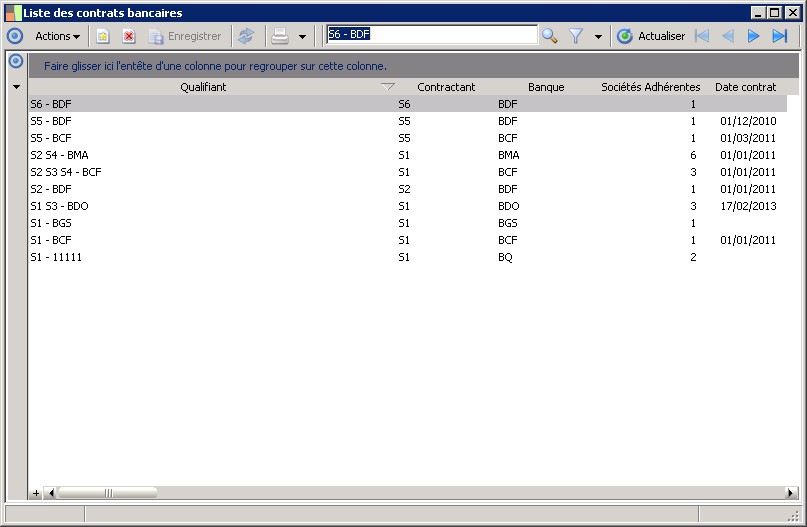This screenshot has width=807, height=527.
Task: Click the Enregistrer save button
Action: pyautogui.click(x=185, y=36)
